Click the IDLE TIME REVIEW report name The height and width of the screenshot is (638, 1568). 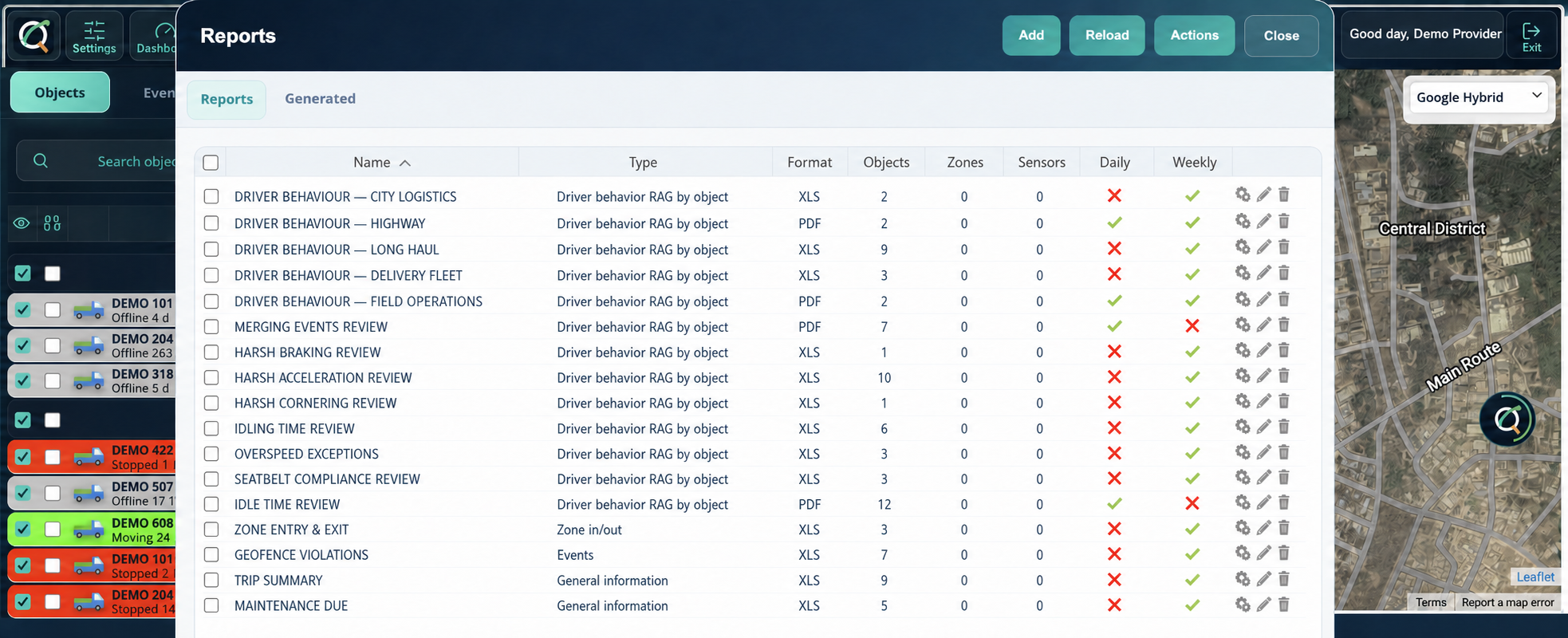pyautogui.click(x=287, y=504)
